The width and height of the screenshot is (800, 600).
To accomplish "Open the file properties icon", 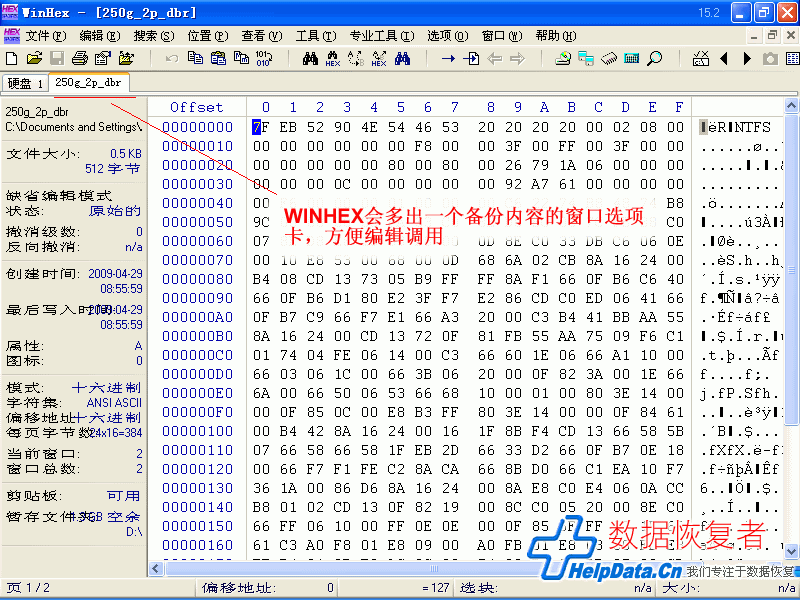I will [x=103, y=58].
